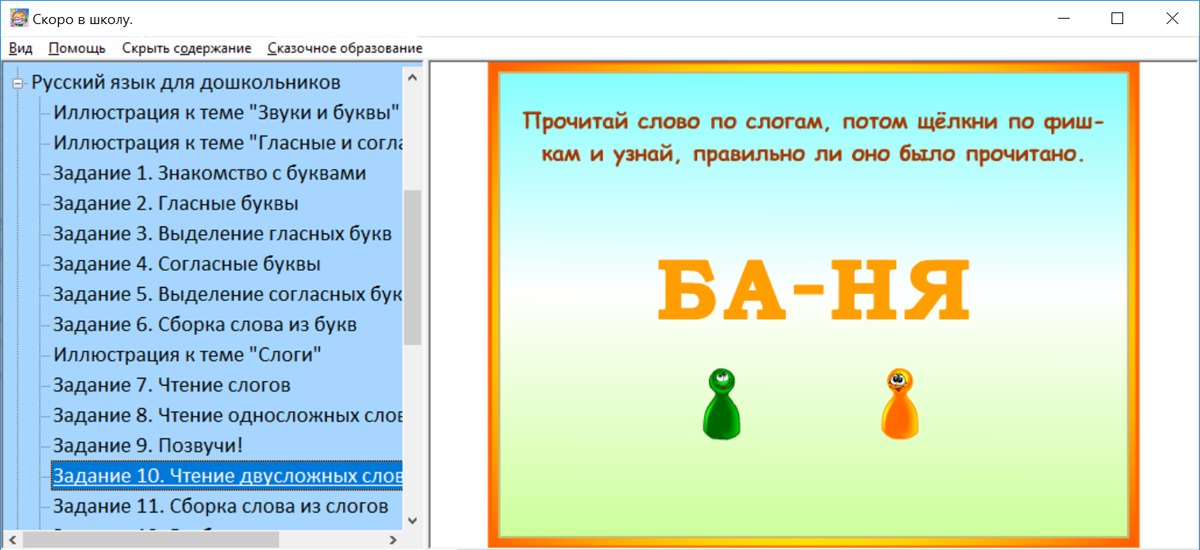Select Задание 9. Позвучи!

click(148, 445)
